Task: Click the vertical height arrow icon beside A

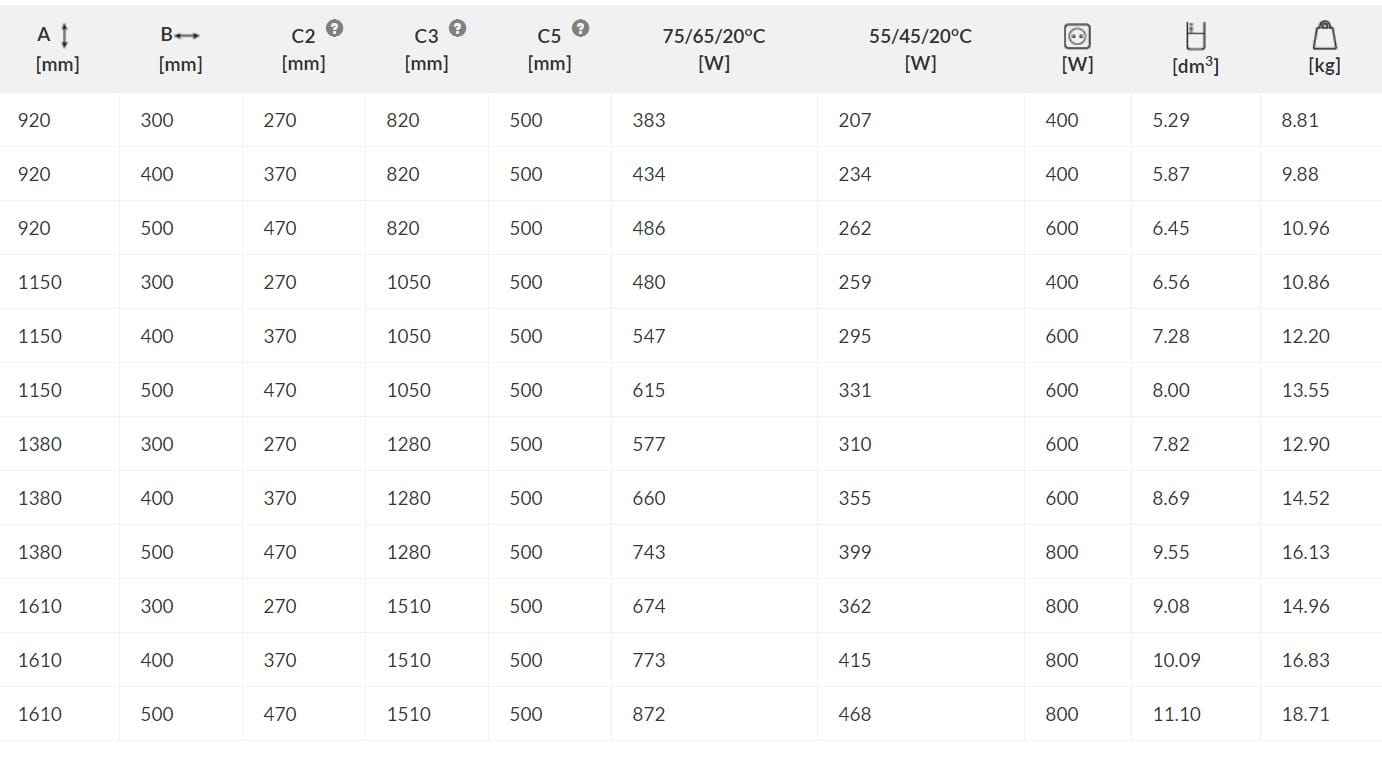Action: [65, 35]
